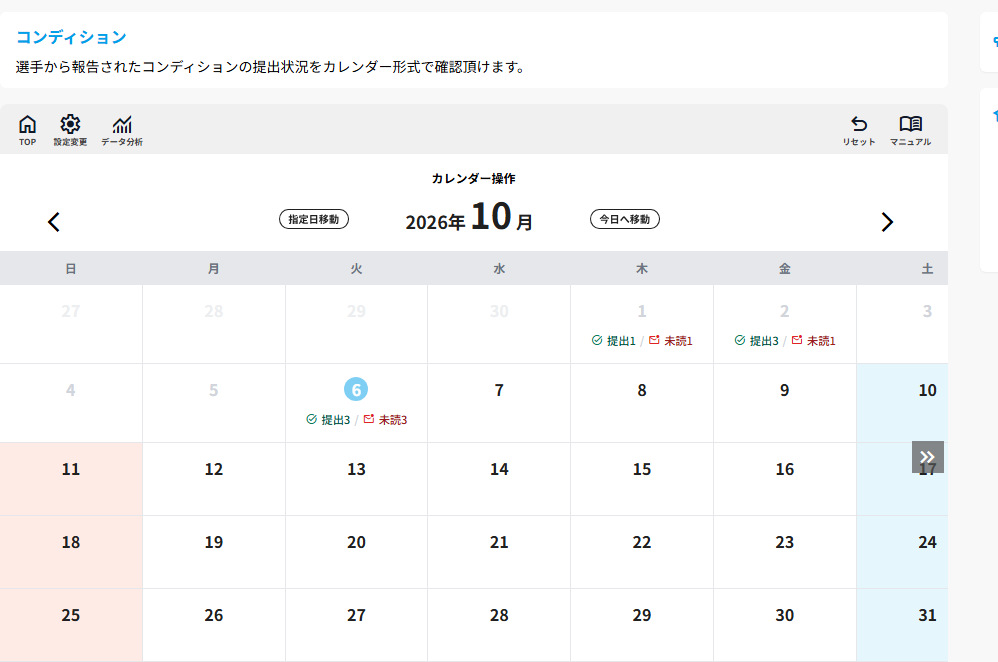Click the double-chevron expand side panel button
The width and height of the screenshot is (998, 662).
click(927, 457)
